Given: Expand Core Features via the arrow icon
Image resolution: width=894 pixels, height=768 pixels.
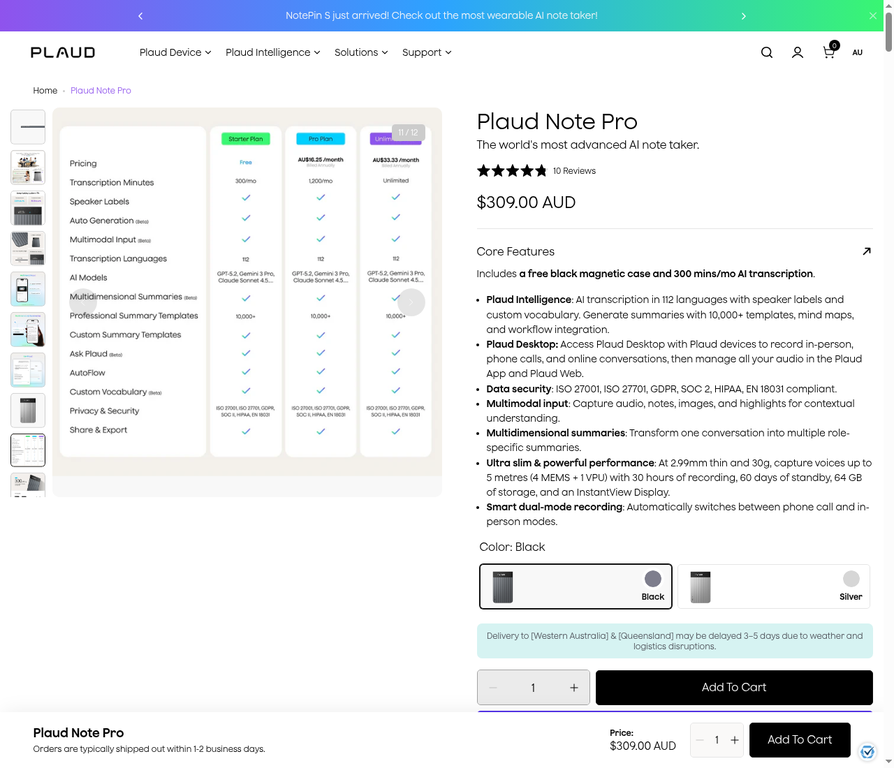Looking at the screenshot, I should [x=868, y=251].
